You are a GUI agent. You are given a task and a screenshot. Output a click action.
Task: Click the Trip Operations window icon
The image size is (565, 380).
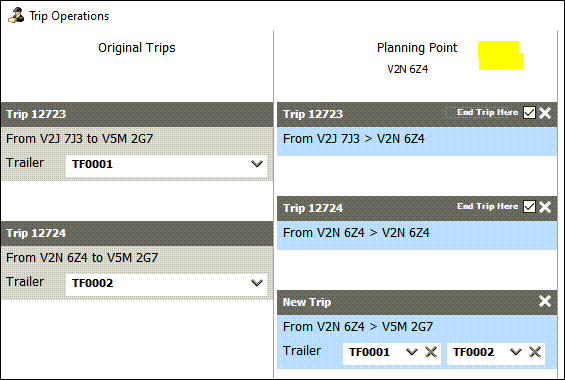[x=16, y=16]
